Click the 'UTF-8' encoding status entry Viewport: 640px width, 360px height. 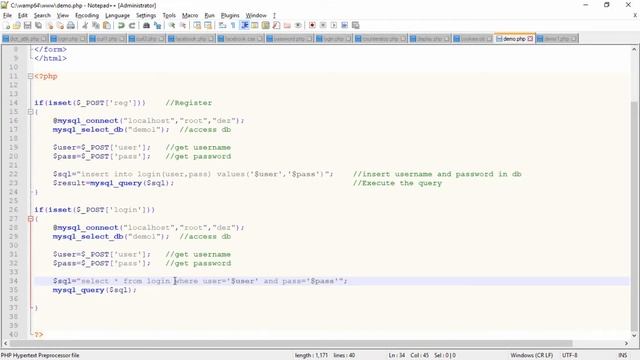coord(569,355)
